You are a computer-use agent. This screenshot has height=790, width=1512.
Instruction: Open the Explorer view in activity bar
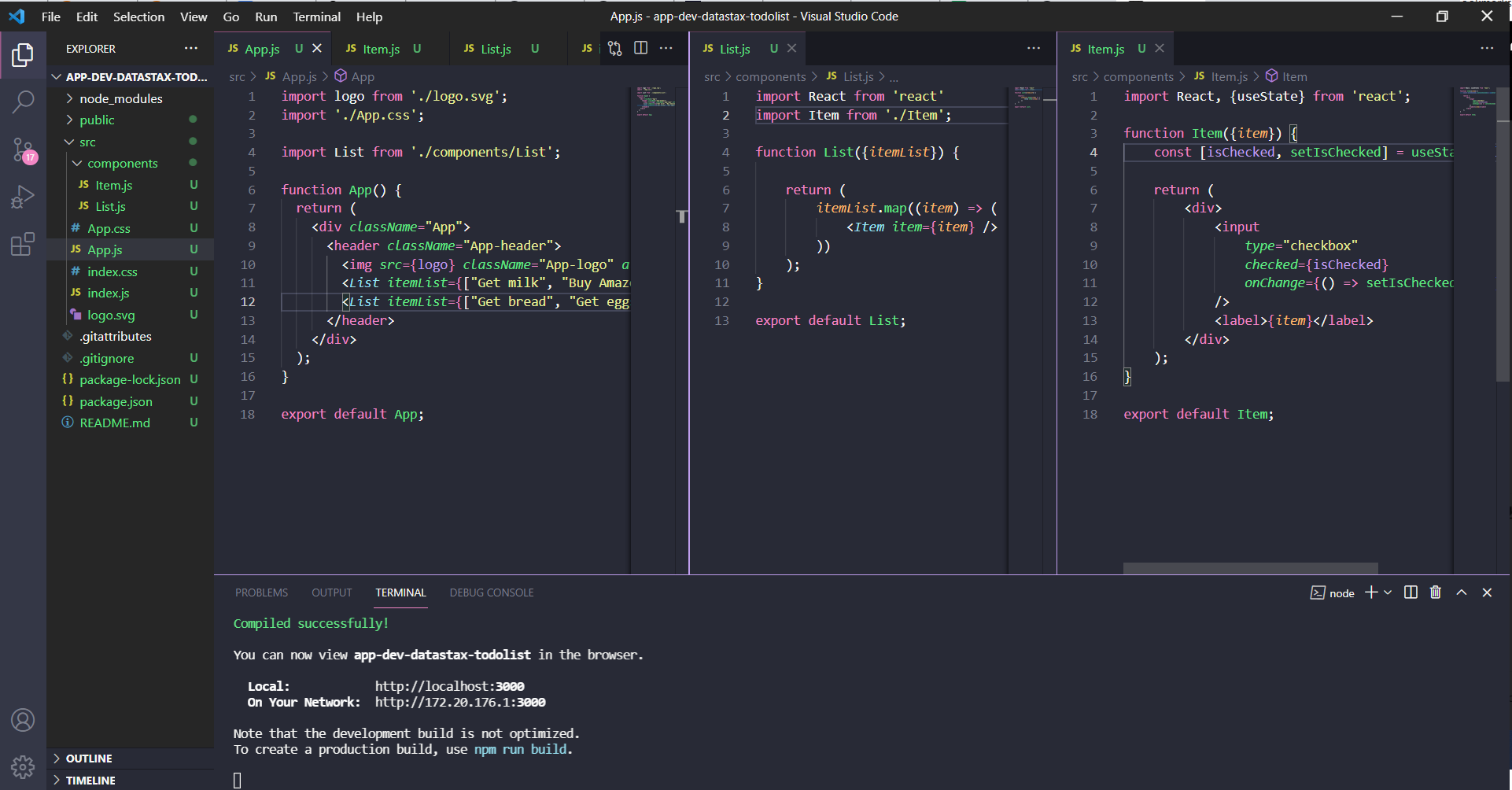click(23, 55)
